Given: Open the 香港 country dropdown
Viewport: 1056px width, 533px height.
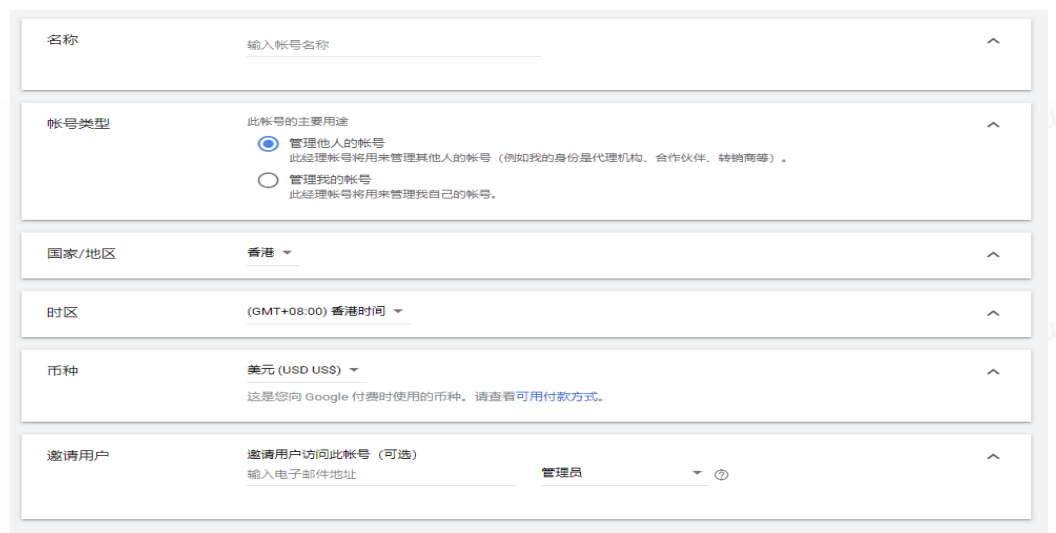Looking at the screenshot, I should point(271,253).
